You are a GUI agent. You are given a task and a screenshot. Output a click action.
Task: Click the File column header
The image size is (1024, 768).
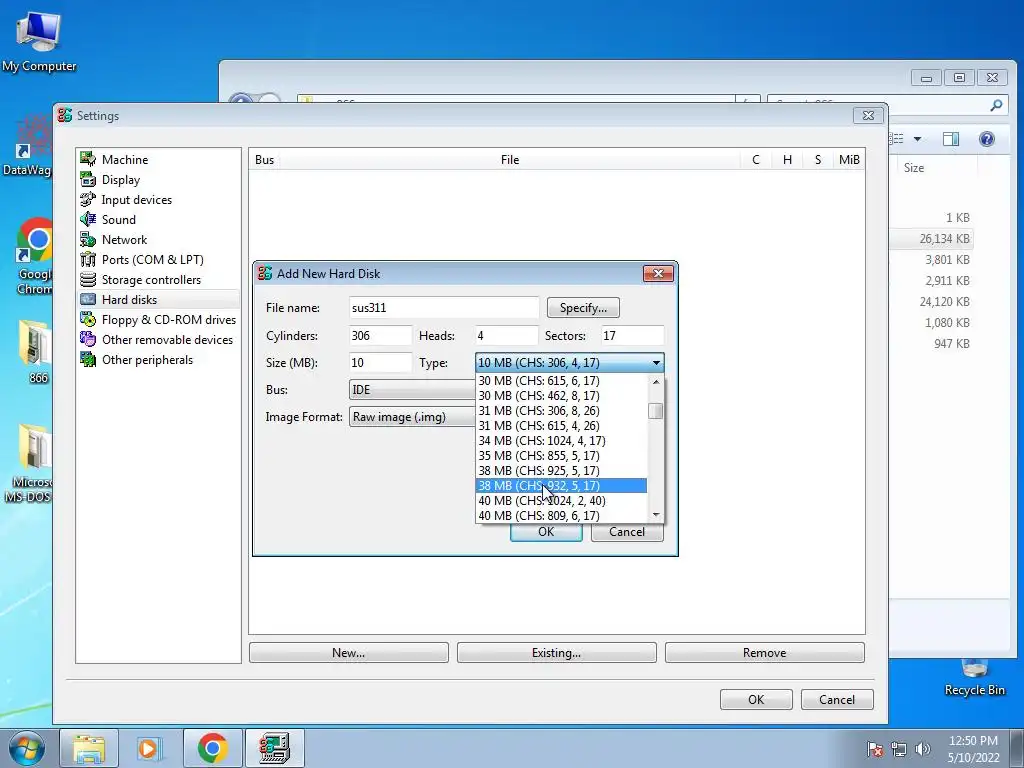coord(510,159)
